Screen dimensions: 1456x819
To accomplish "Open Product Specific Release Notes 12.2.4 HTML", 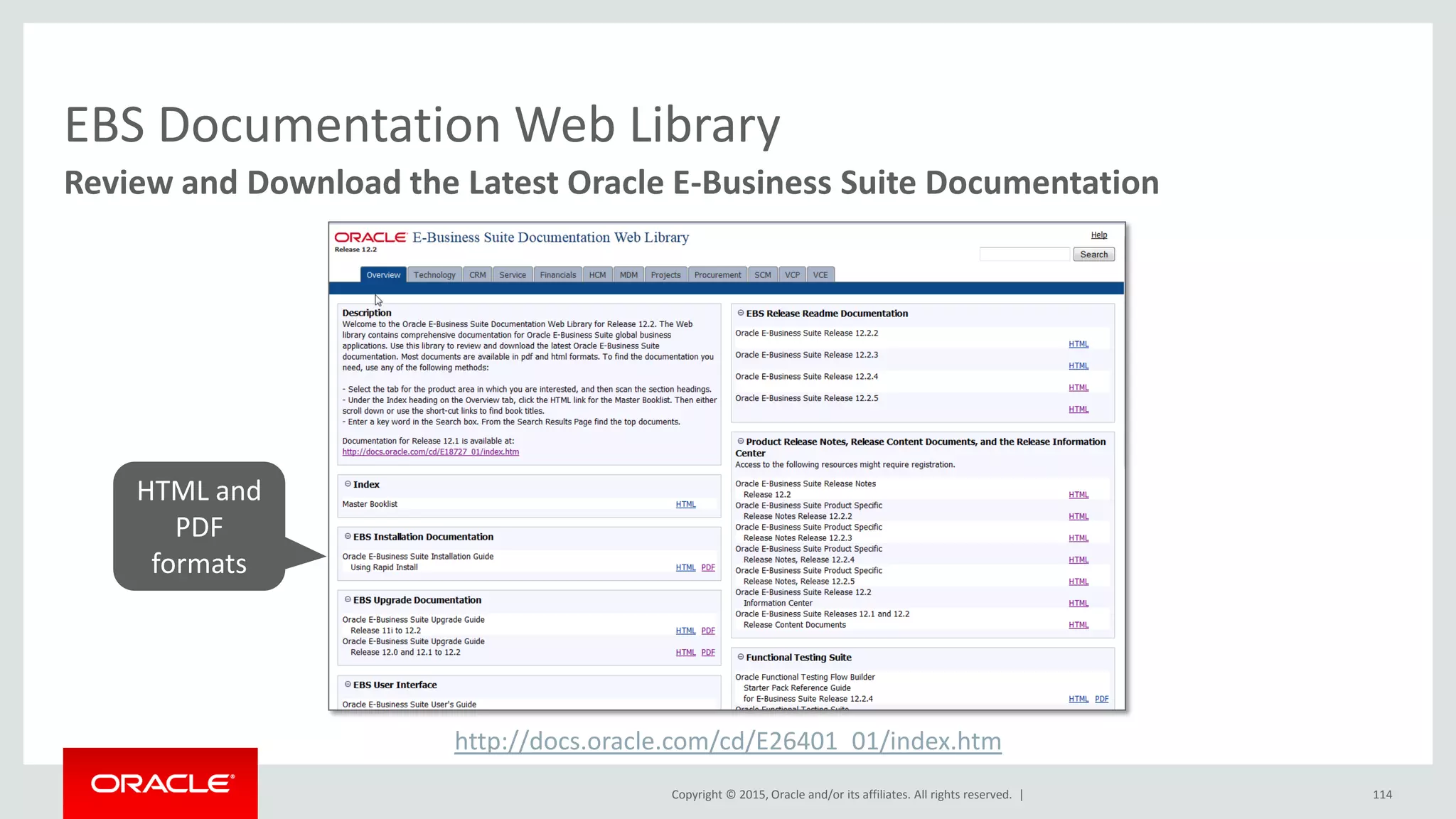I will pos(1078,560).
